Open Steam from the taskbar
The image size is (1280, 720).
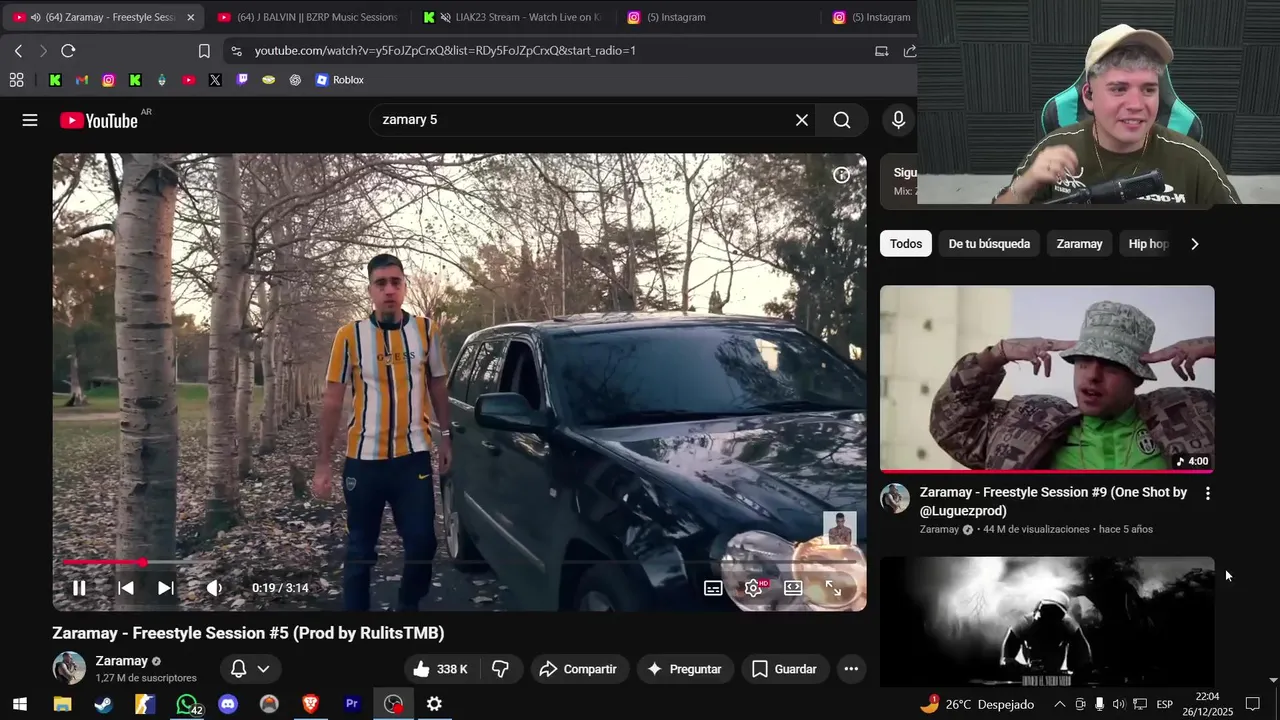103,704
